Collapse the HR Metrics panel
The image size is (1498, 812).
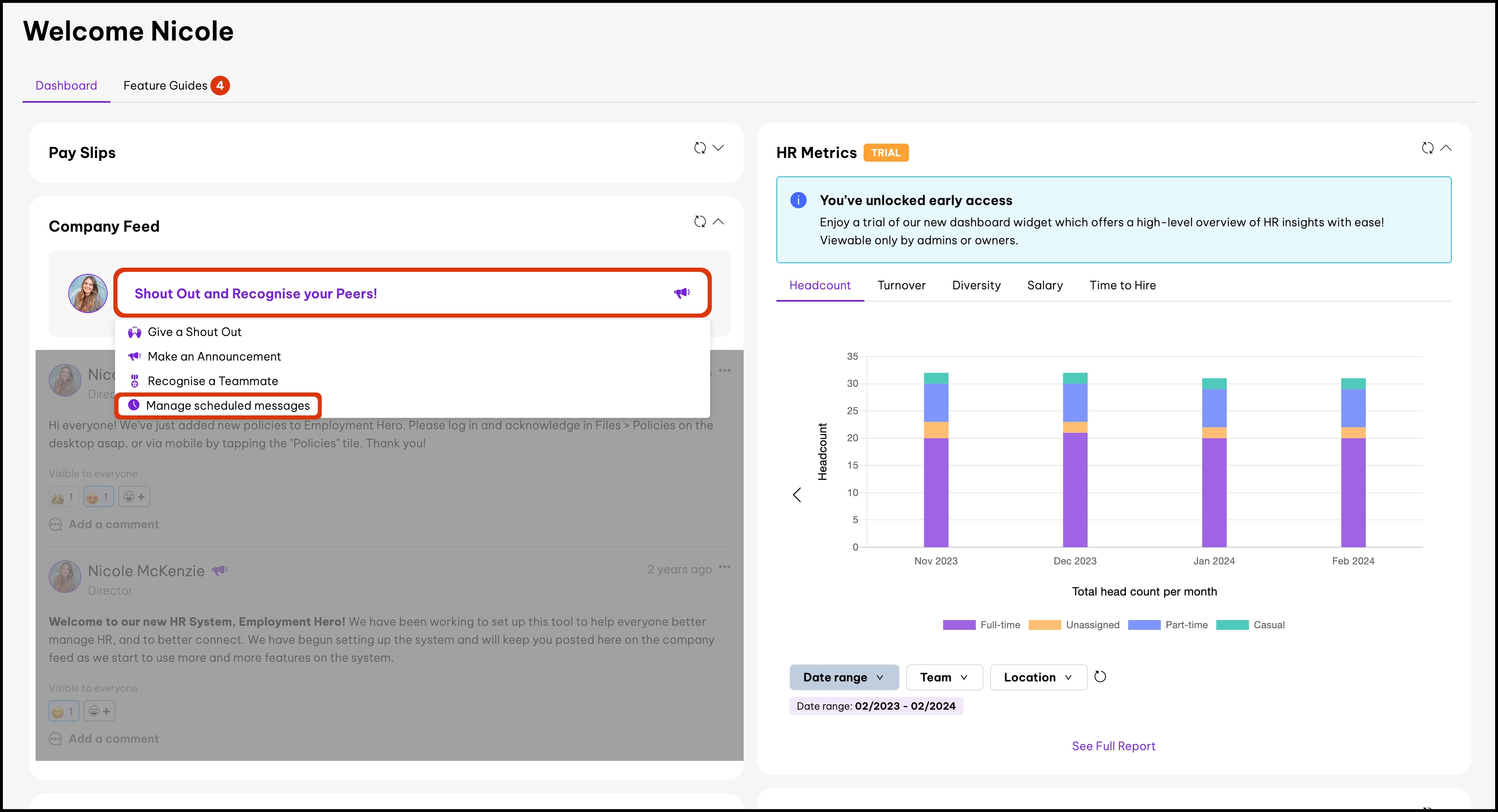pos(1446,148)
